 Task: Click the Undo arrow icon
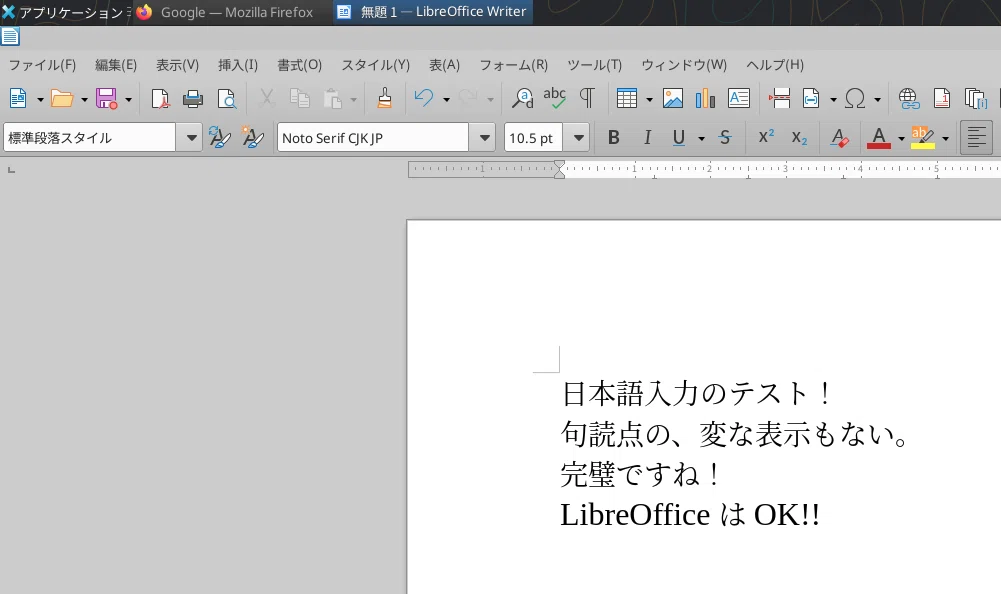424,98
